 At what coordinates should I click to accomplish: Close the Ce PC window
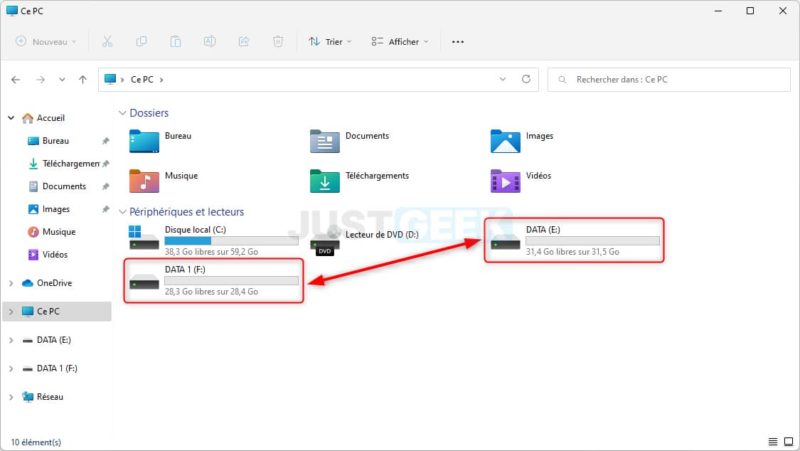point(783,11)
